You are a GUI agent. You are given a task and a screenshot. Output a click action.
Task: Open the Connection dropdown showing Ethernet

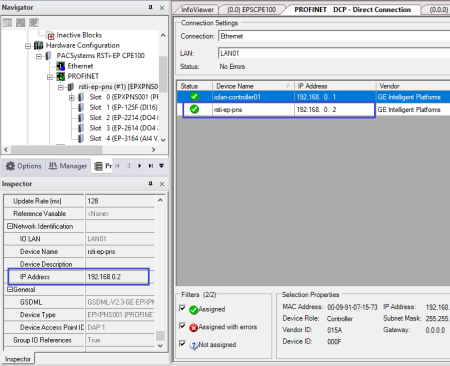click(x=334, y=36)
